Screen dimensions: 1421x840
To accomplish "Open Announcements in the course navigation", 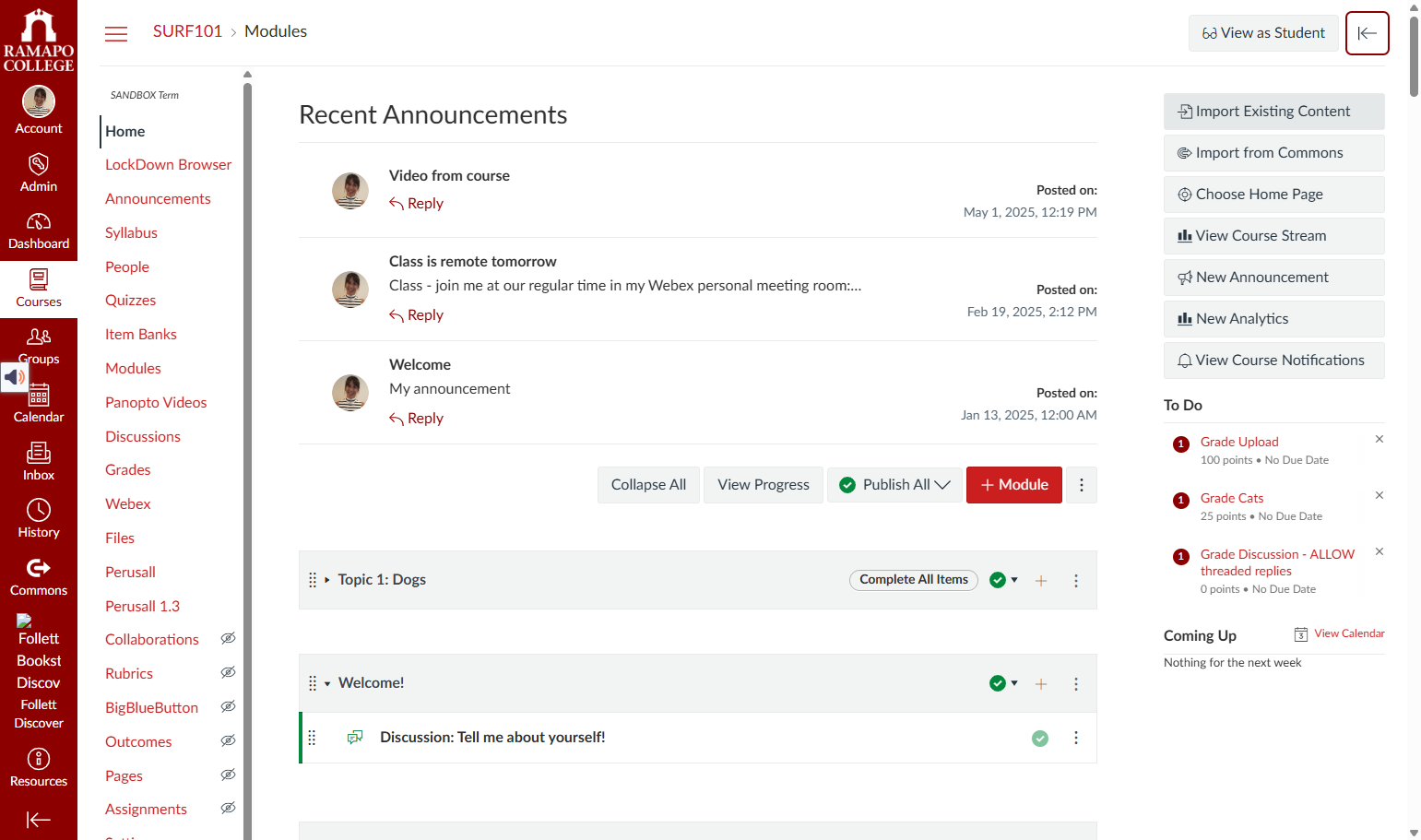I will coord(158,198).
